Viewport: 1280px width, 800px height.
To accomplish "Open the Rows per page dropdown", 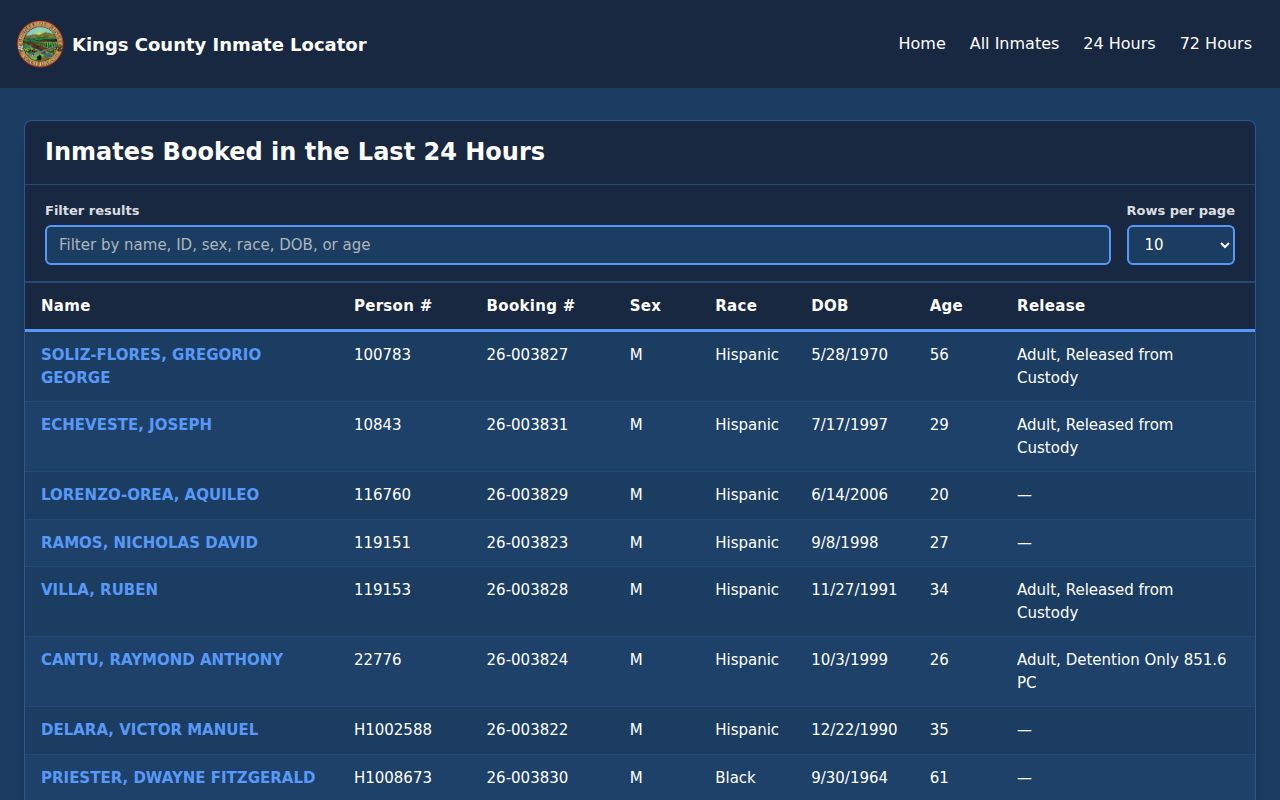I will [x=1181, y=245].
